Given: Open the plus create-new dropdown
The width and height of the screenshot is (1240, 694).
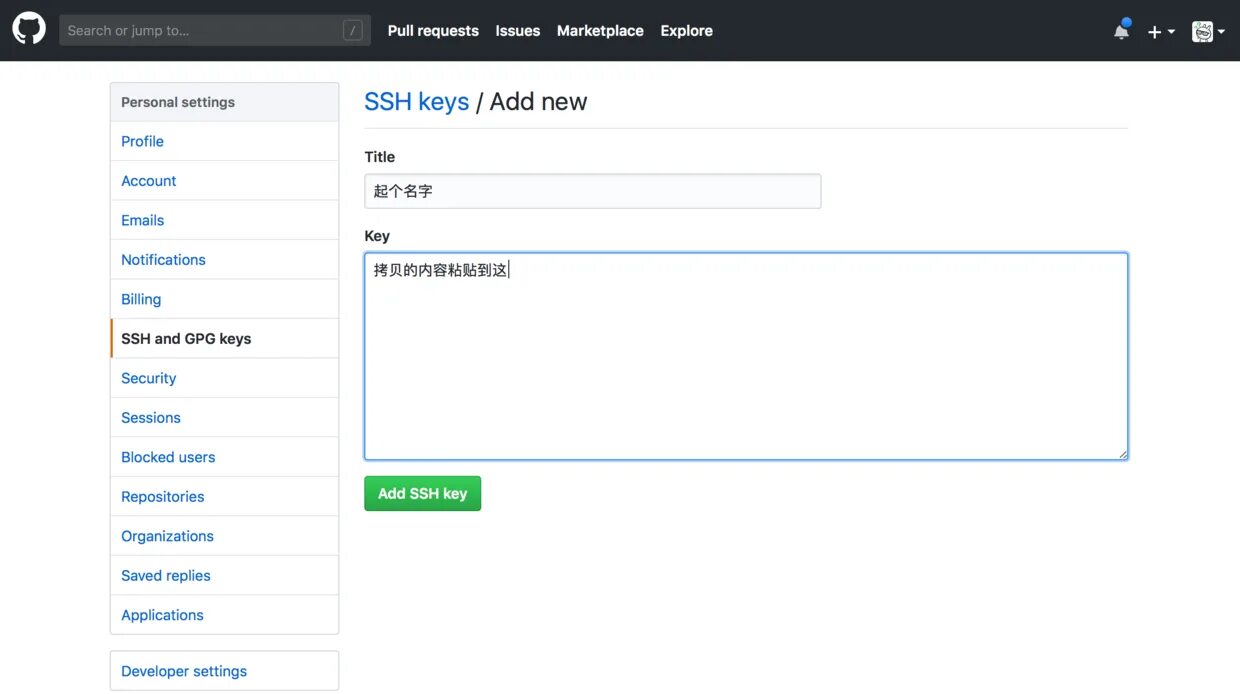Looking at the screenshot, I should (x=1160, y=32).
